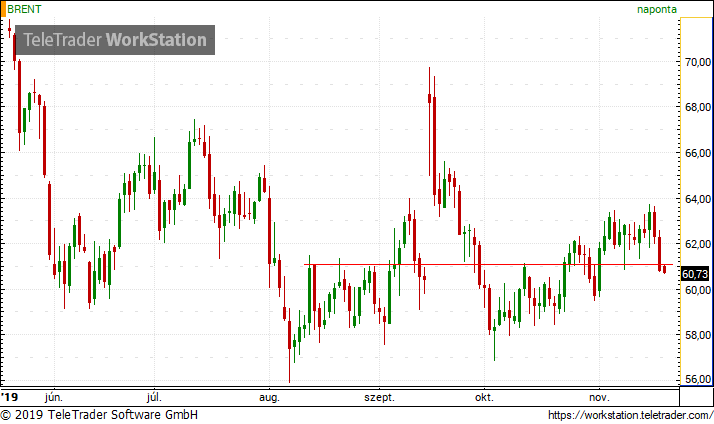Image resolution: width=714 pixels, height=424 pixels.
Task: Click the 'nov.' date axis label
Action: click(x=599, y=398)
